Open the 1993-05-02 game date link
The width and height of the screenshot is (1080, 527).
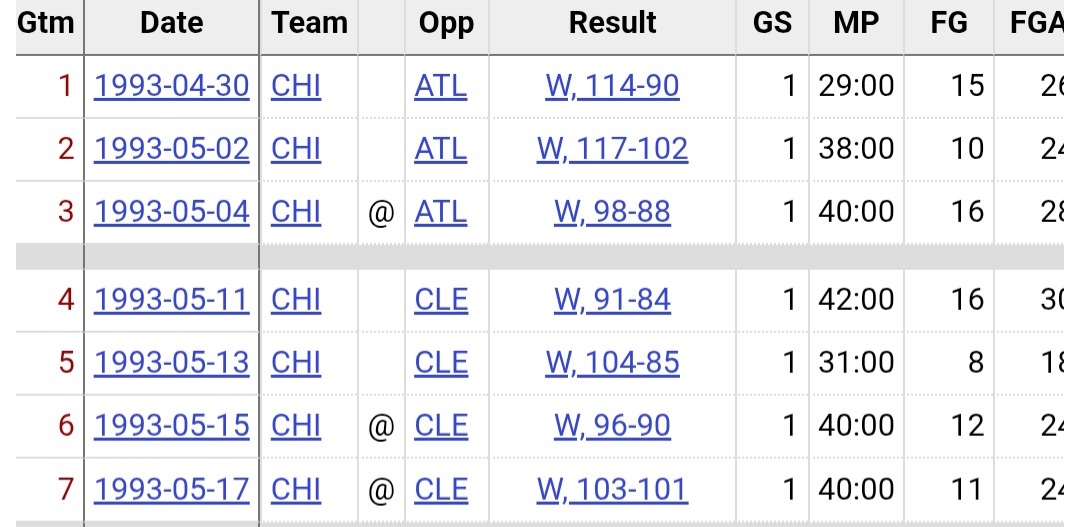point(171,149)
